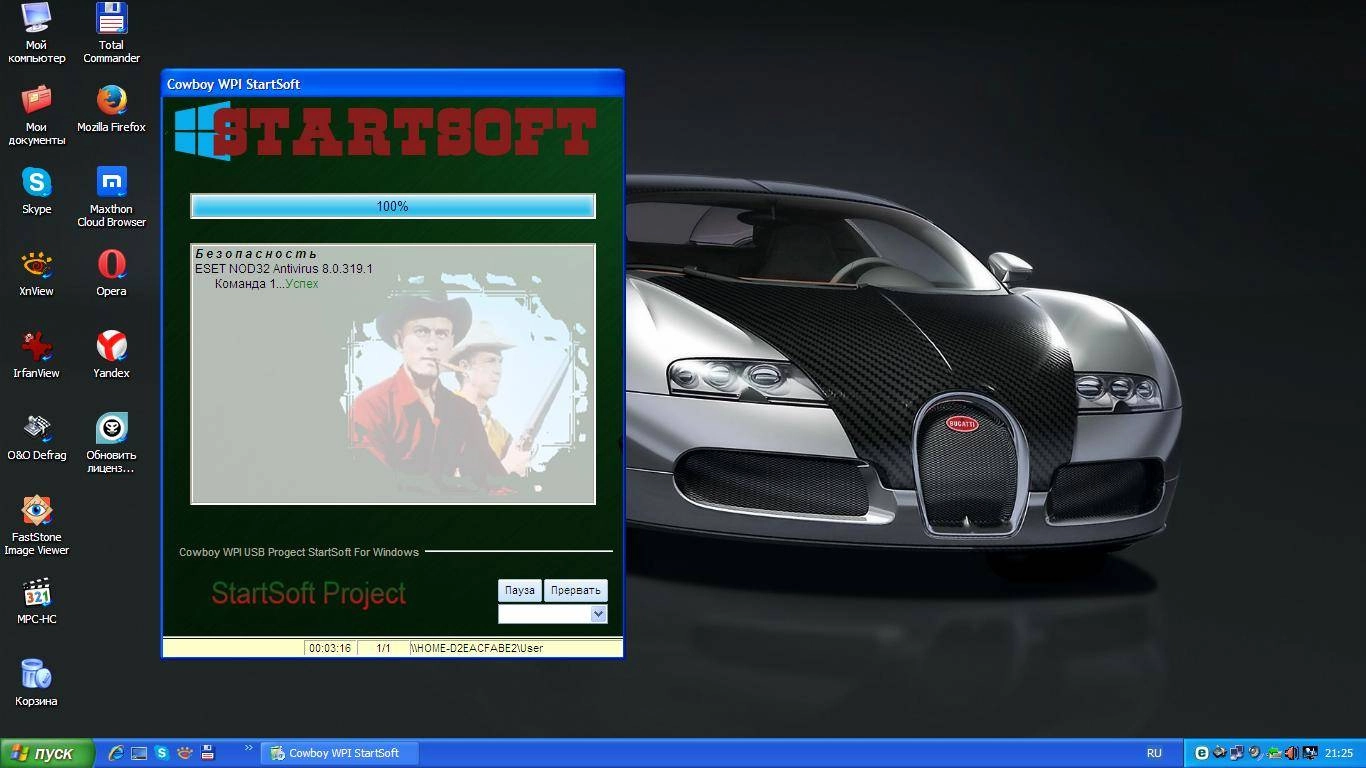Select the Обновить лиценз... desktop icon
The image size is (1366, 768).
111,443
